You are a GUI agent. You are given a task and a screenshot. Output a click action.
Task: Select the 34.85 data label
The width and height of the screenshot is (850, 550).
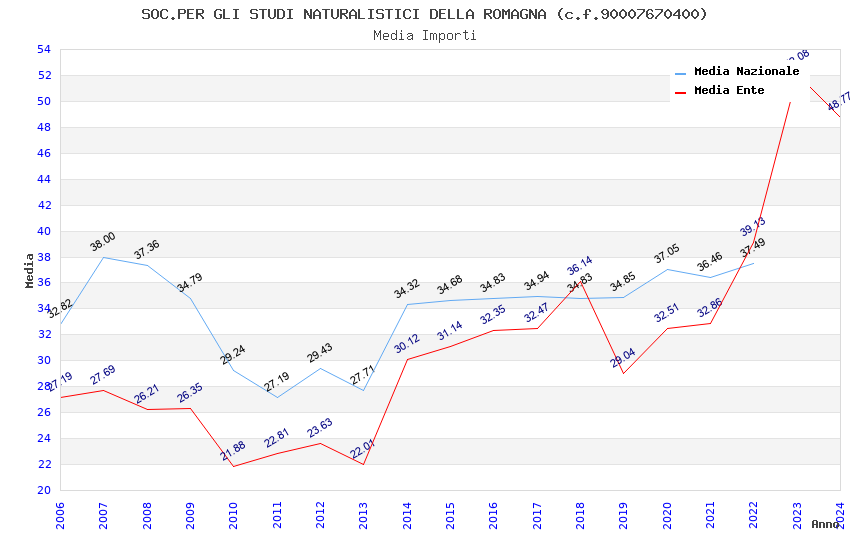pos(623,282)
